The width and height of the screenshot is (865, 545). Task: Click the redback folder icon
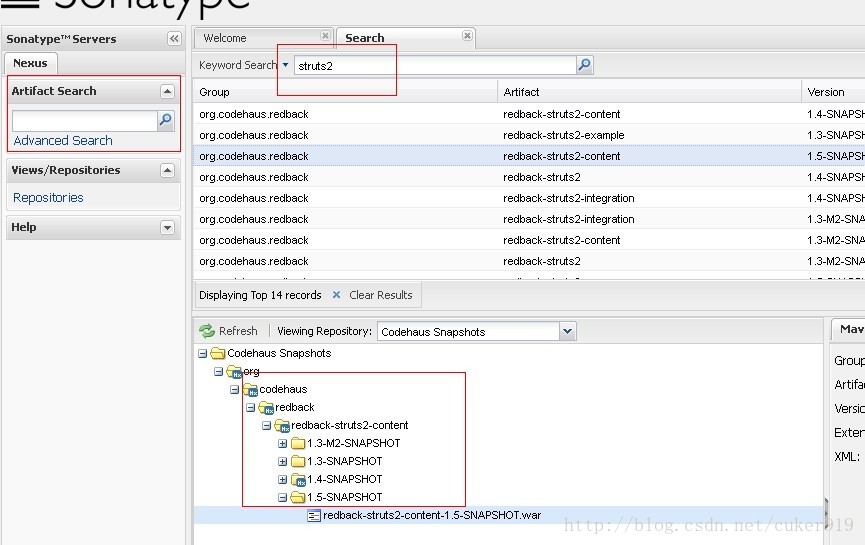[x=266, y=408]
